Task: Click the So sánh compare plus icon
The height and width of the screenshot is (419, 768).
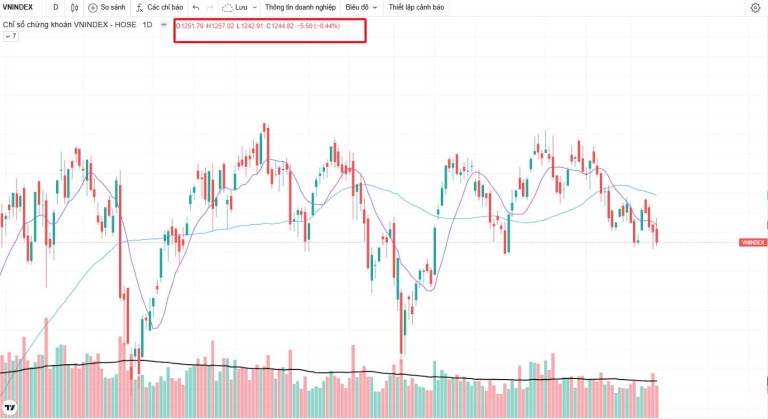Action: [93, 8]
